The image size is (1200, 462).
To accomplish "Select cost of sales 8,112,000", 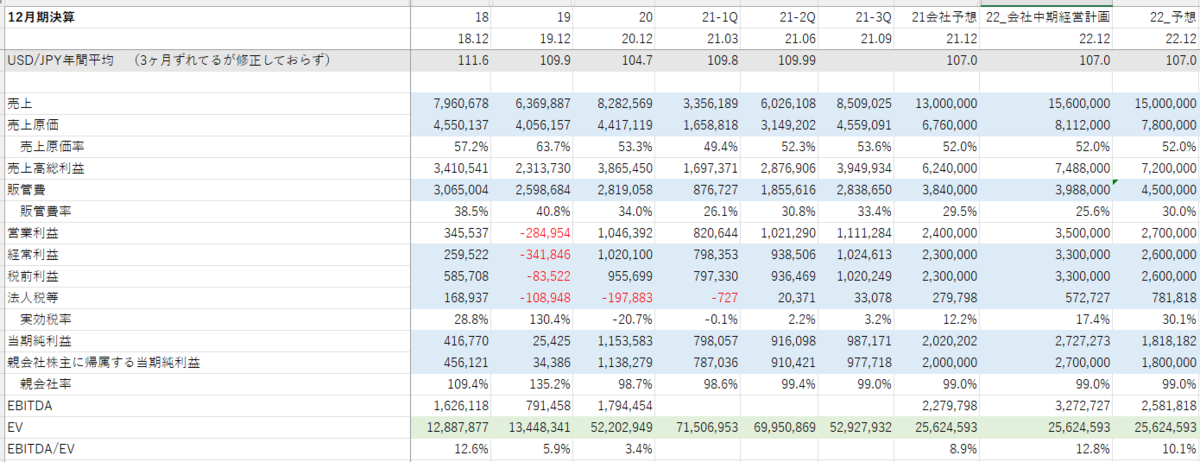I will pyautogui.click(x=1082, y=125).
